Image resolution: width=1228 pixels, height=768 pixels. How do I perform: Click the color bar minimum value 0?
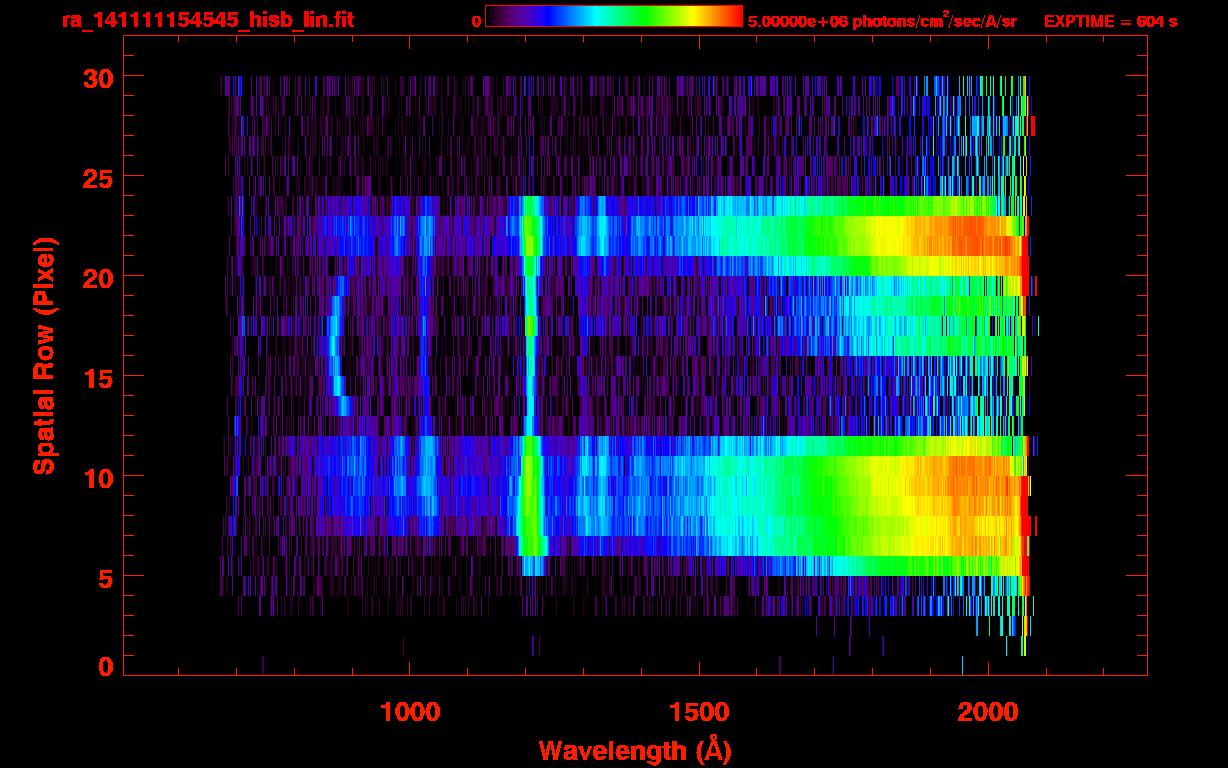[476, 21]
